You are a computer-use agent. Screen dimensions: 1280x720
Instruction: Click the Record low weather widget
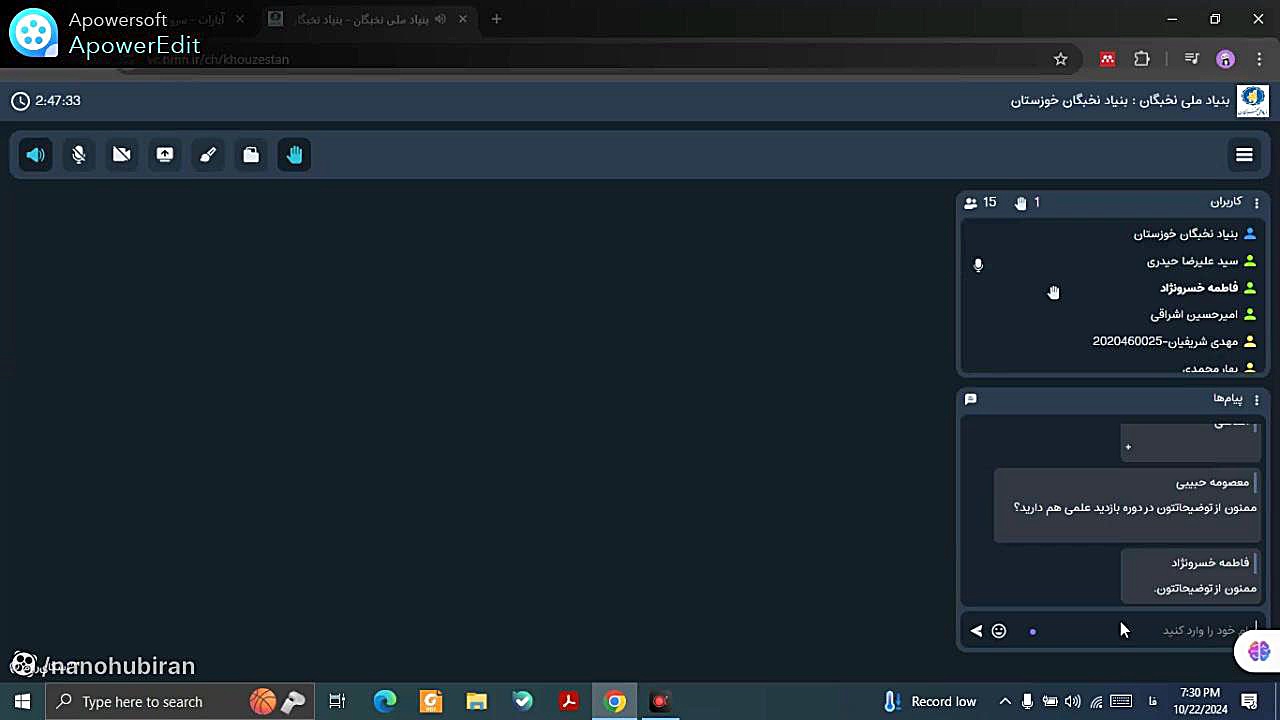click(x=930, y=702)
